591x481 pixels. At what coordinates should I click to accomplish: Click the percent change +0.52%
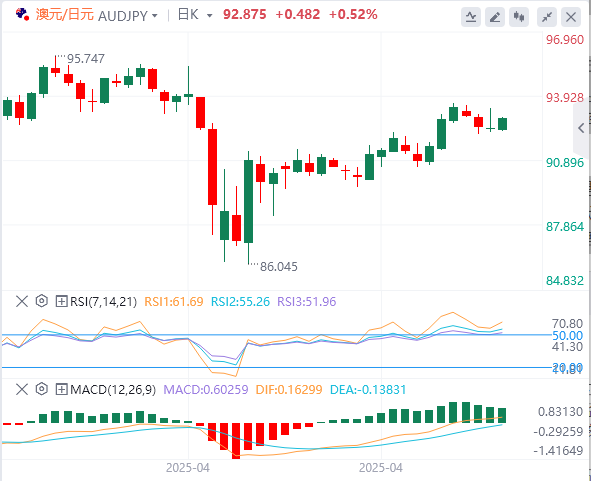coord(353,15)
